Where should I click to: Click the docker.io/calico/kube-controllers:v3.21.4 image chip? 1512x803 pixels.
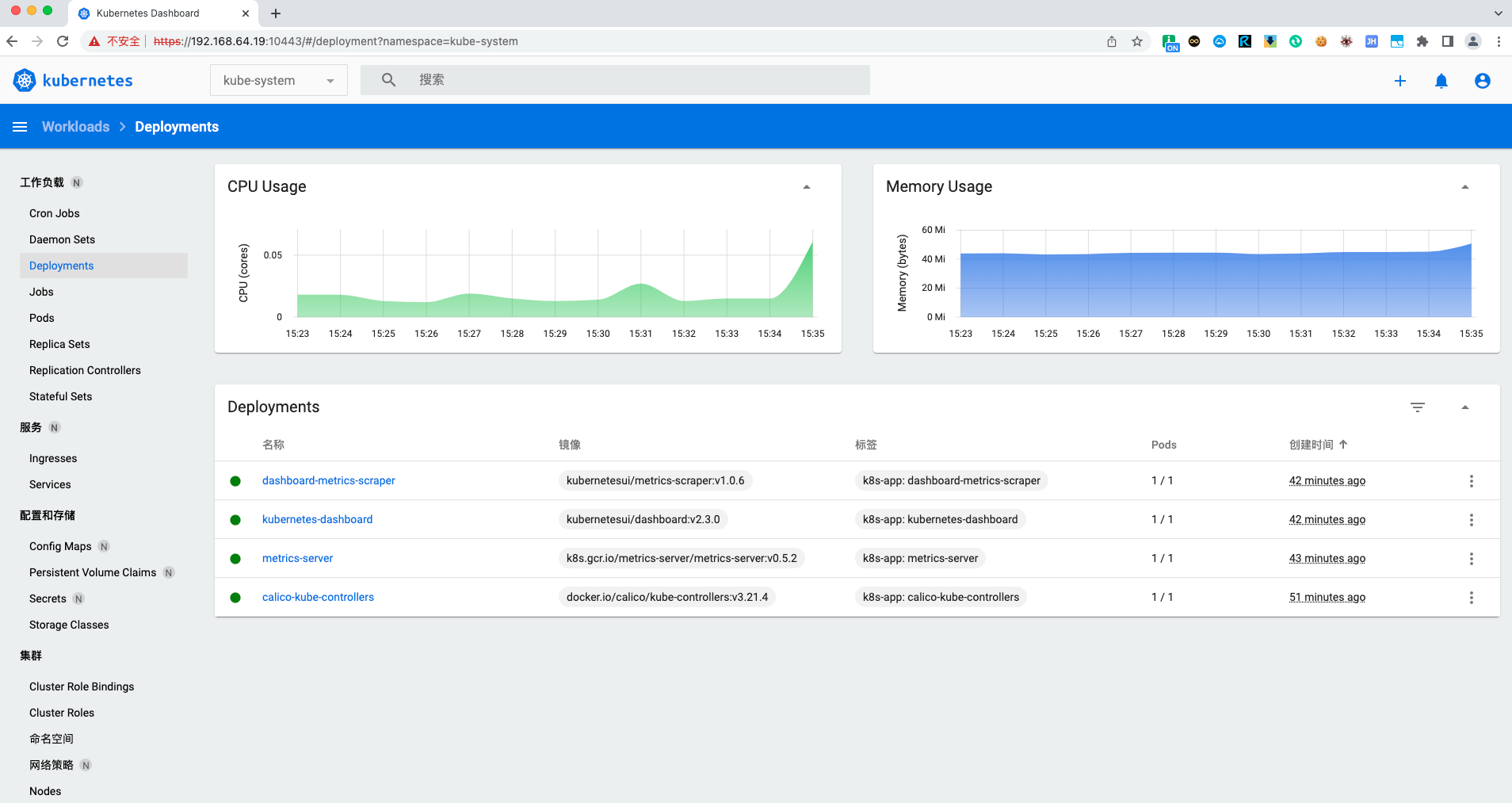click(x=667, y=597)
